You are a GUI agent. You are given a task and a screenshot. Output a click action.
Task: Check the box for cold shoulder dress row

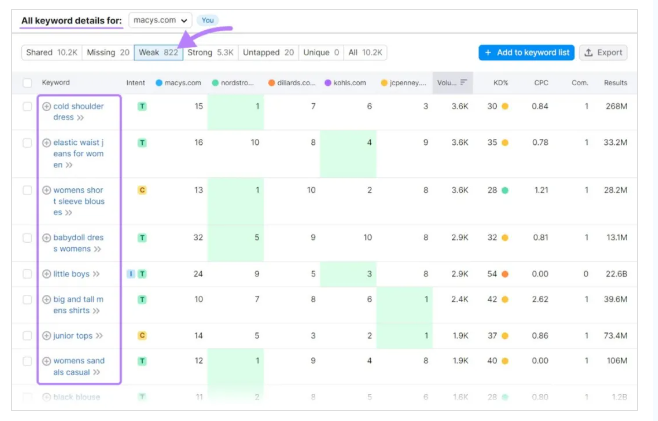[27, 107]
